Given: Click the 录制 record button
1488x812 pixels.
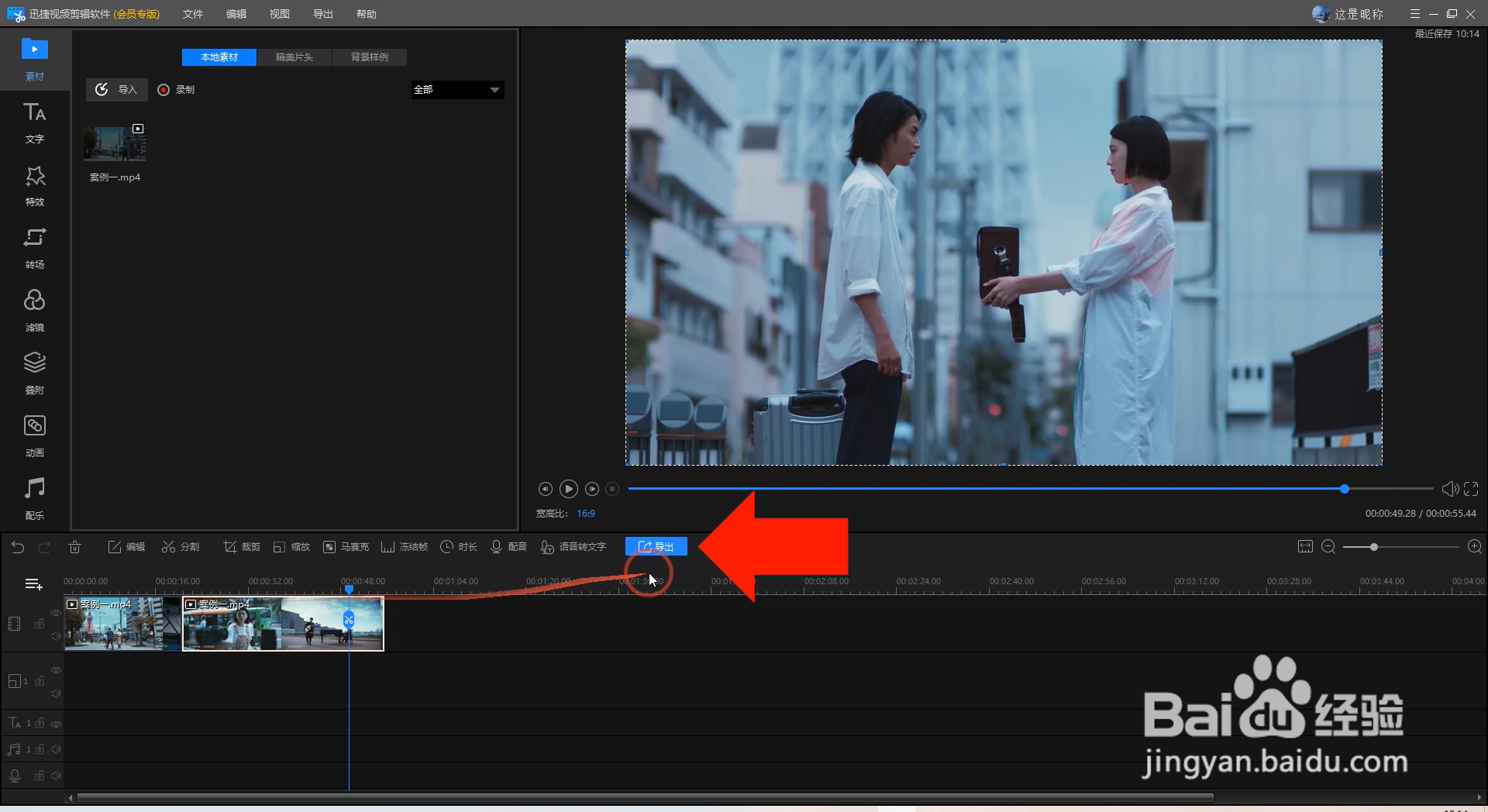Looking at the screenshot, I should [x=176, y=90].
